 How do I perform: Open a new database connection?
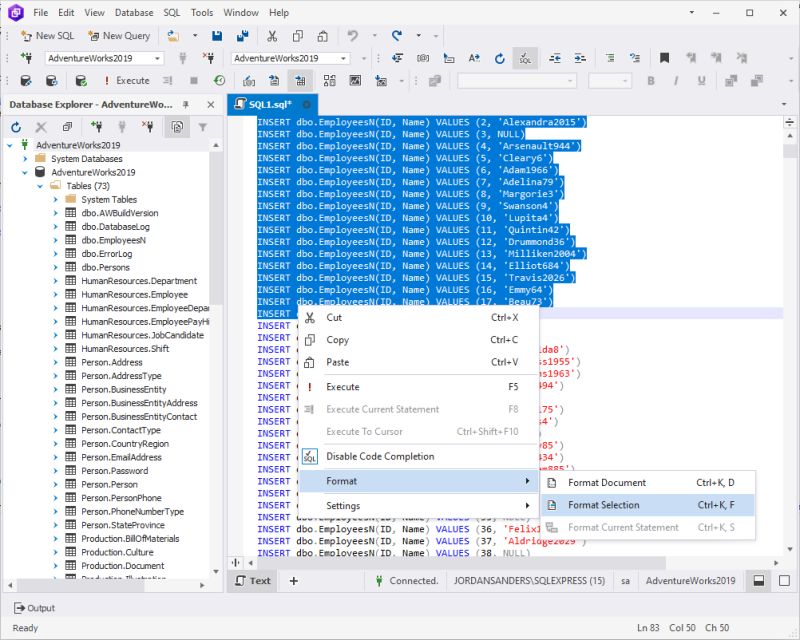pos(97,126)
